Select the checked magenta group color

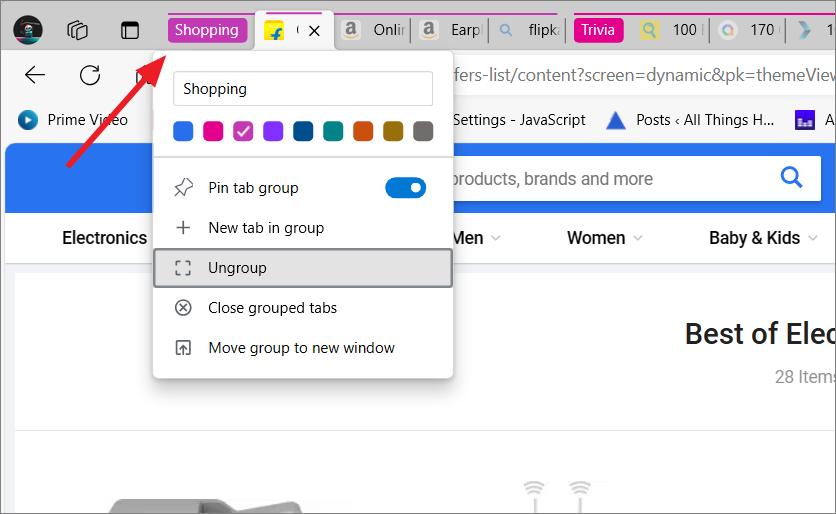coord(243,131)
